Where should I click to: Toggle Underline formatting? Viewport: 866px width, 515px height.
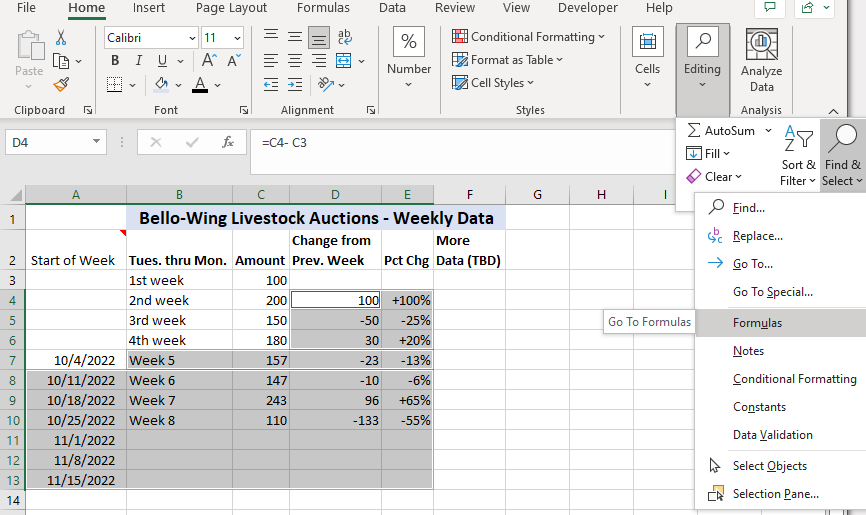tap(162, 61)
